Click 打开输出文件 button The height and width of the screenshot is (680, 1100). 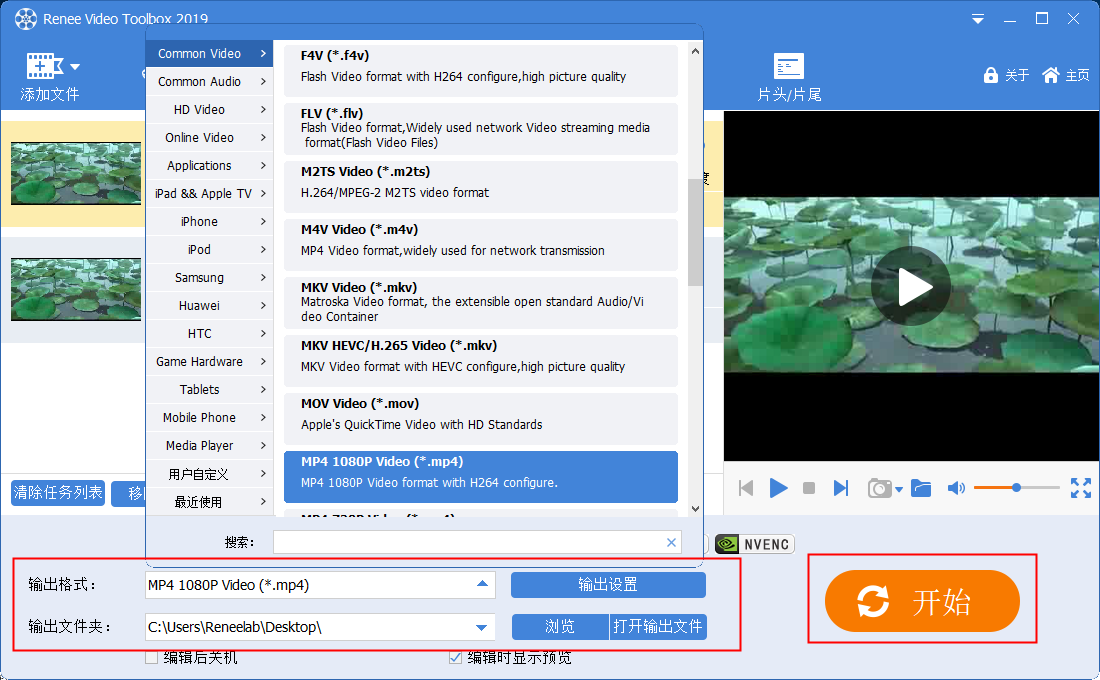coord(657,627)
